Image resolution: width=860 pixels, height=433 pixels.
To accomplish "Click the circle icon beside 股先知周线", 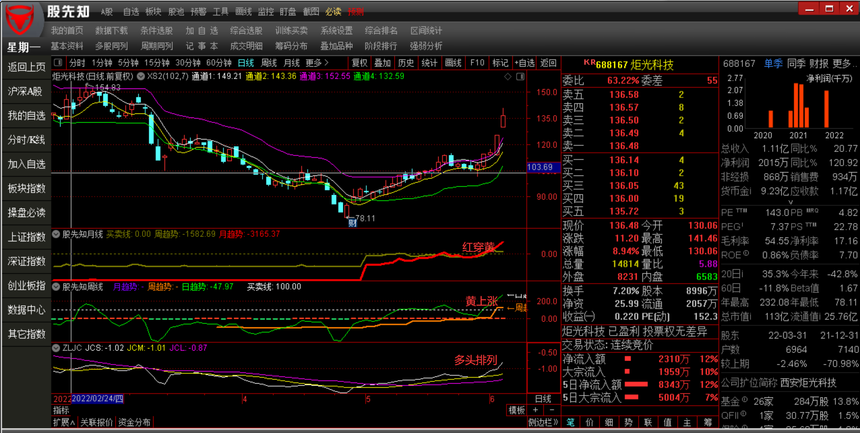I will 56,286.
